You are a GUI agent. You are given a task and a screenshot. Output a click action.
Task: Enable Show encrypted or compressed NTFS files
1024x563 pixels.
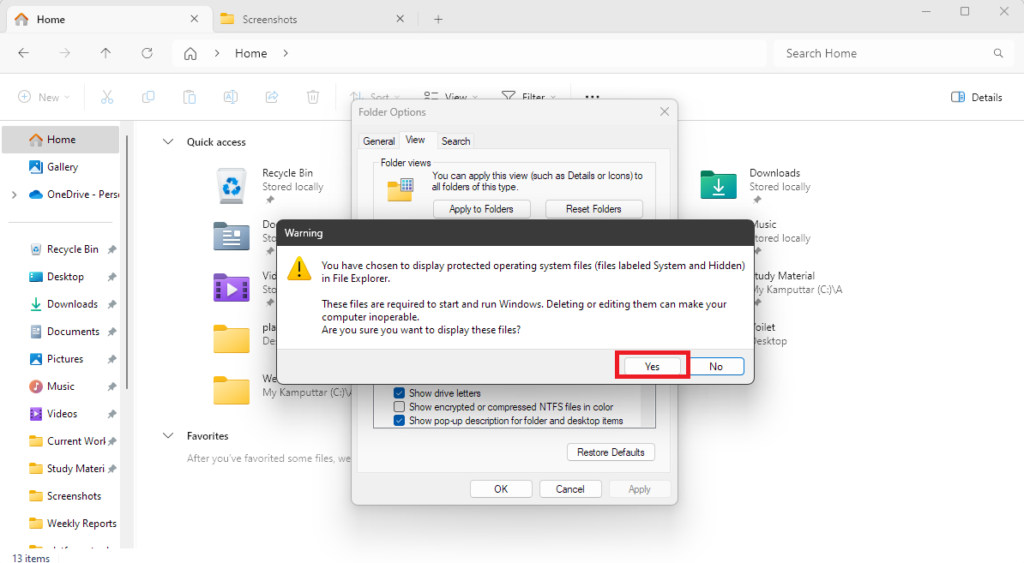click(399, 407)
